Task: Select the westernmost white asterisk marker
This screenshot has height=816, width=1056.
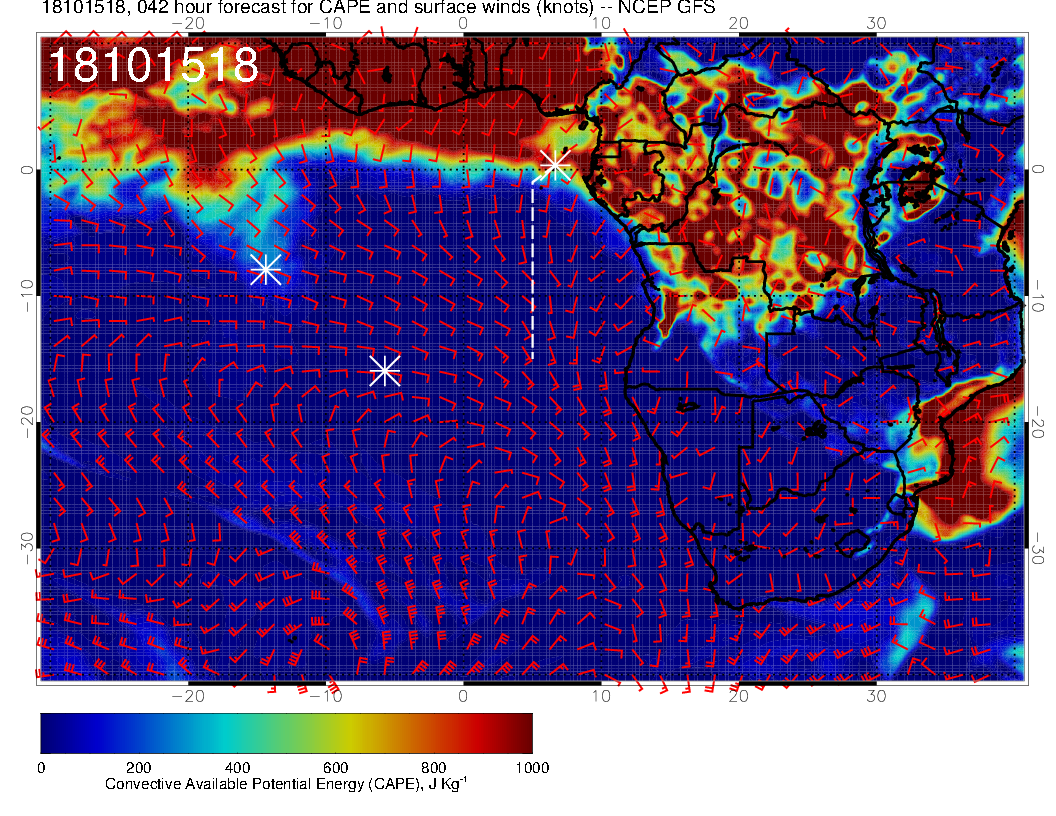Action: tap(265, 270)
